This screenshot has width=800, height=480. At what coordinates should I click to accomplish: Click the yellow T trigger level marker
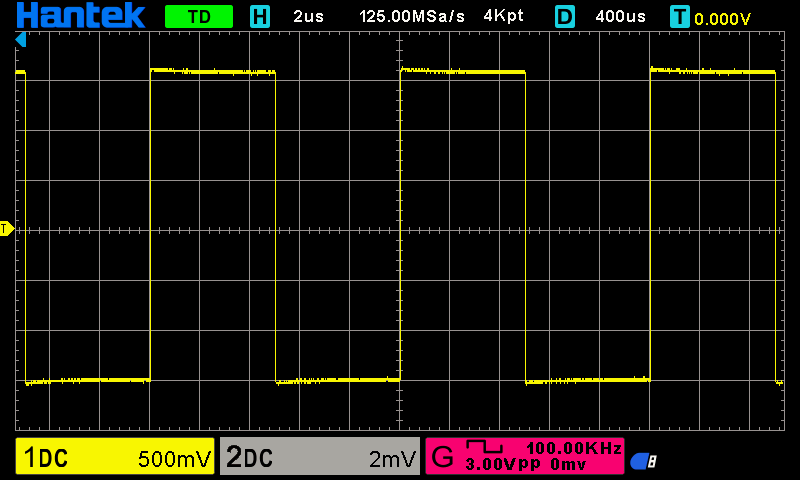[7, 229]
